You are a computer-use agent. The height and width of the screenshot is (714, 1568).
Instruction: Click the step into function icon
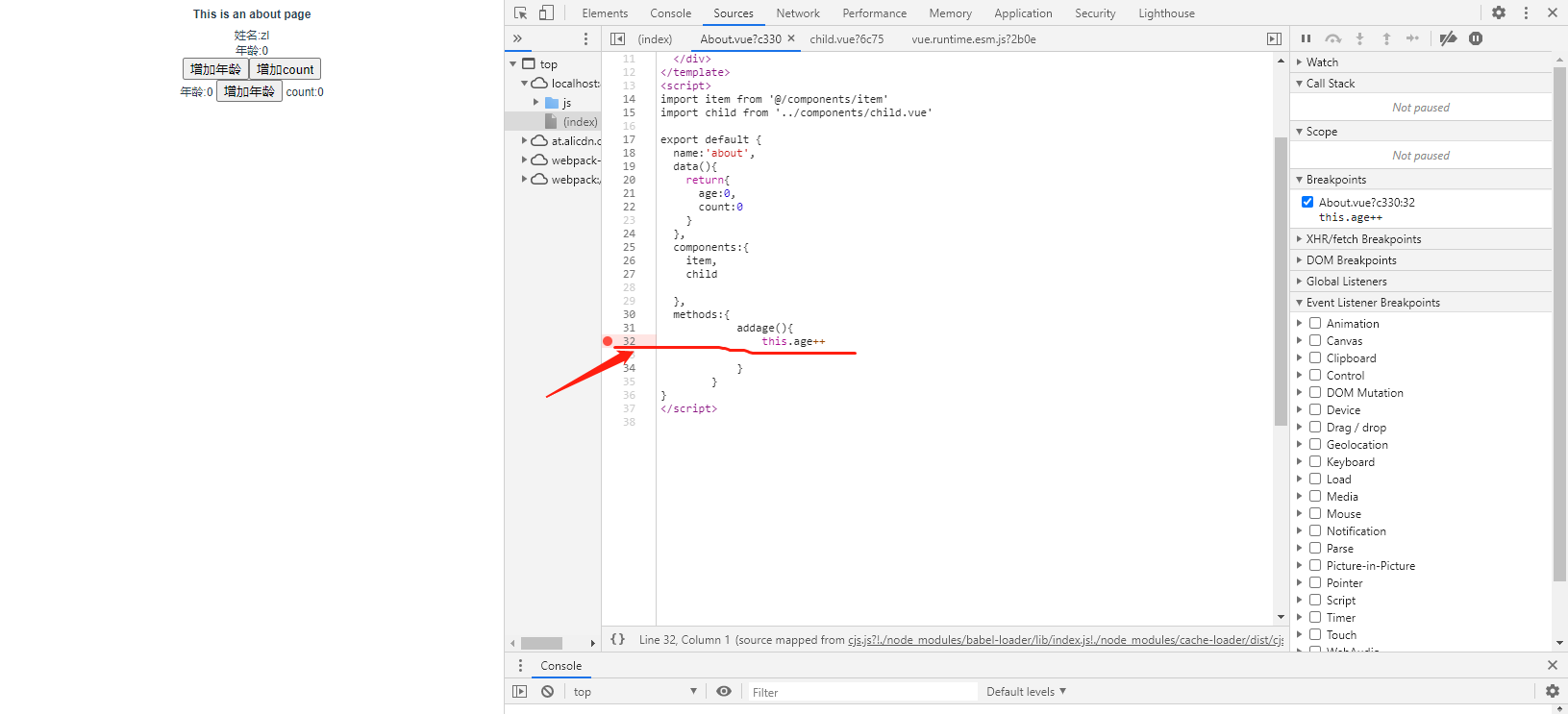[x=1359, y=38]
